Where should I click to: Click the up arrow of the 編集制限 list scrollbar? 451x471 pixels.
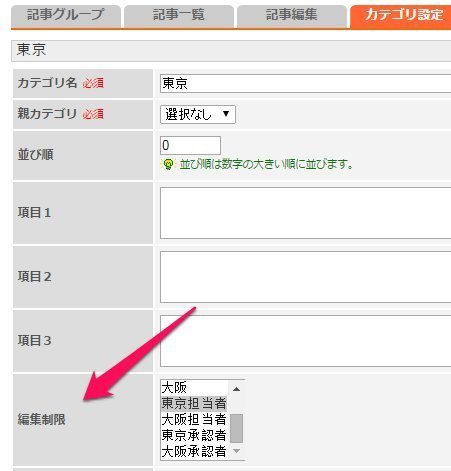click(x=236, y=389)
